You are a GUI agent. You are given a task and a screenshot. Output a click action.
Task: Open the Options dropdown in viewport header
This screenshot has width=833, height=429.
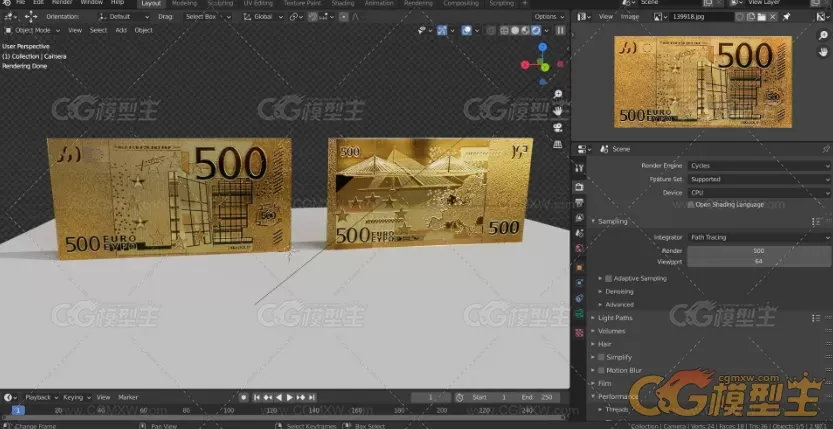[x=549, y=16]
